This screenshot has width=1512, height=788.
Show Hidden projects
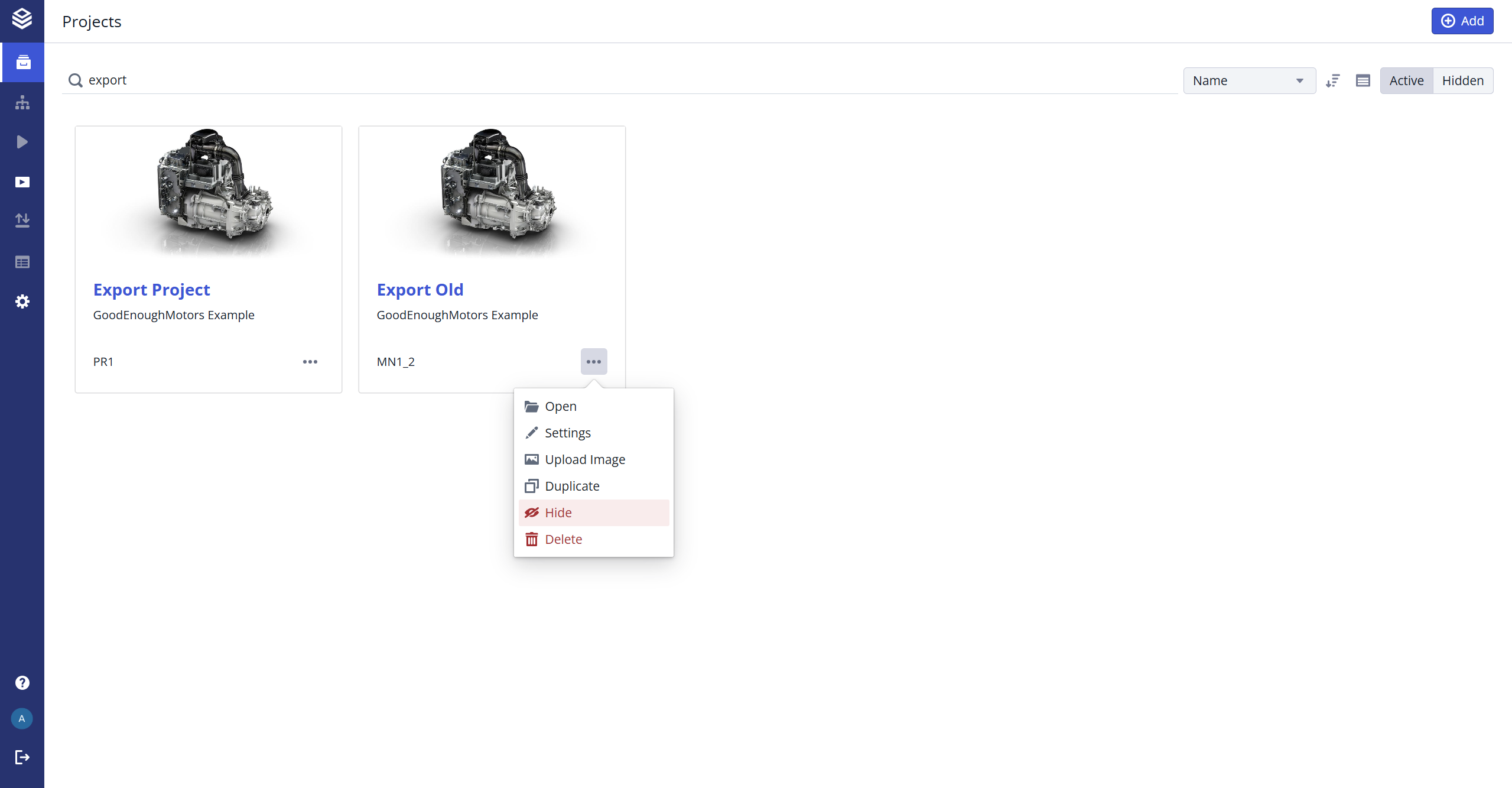[x=1462, y=81]
